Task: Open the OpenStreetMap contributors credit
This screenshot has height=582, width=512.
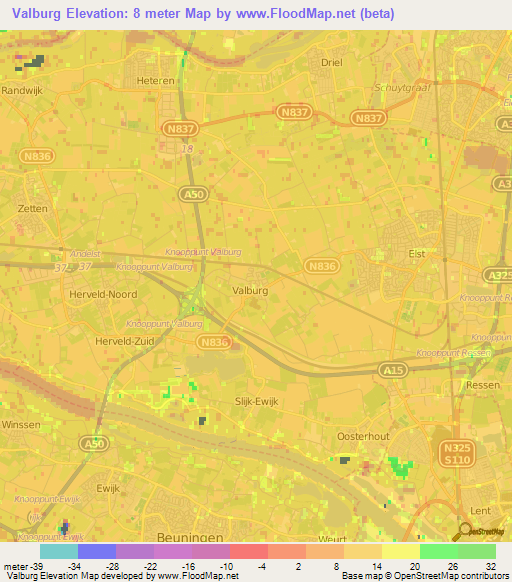Action: pos(451,576)
